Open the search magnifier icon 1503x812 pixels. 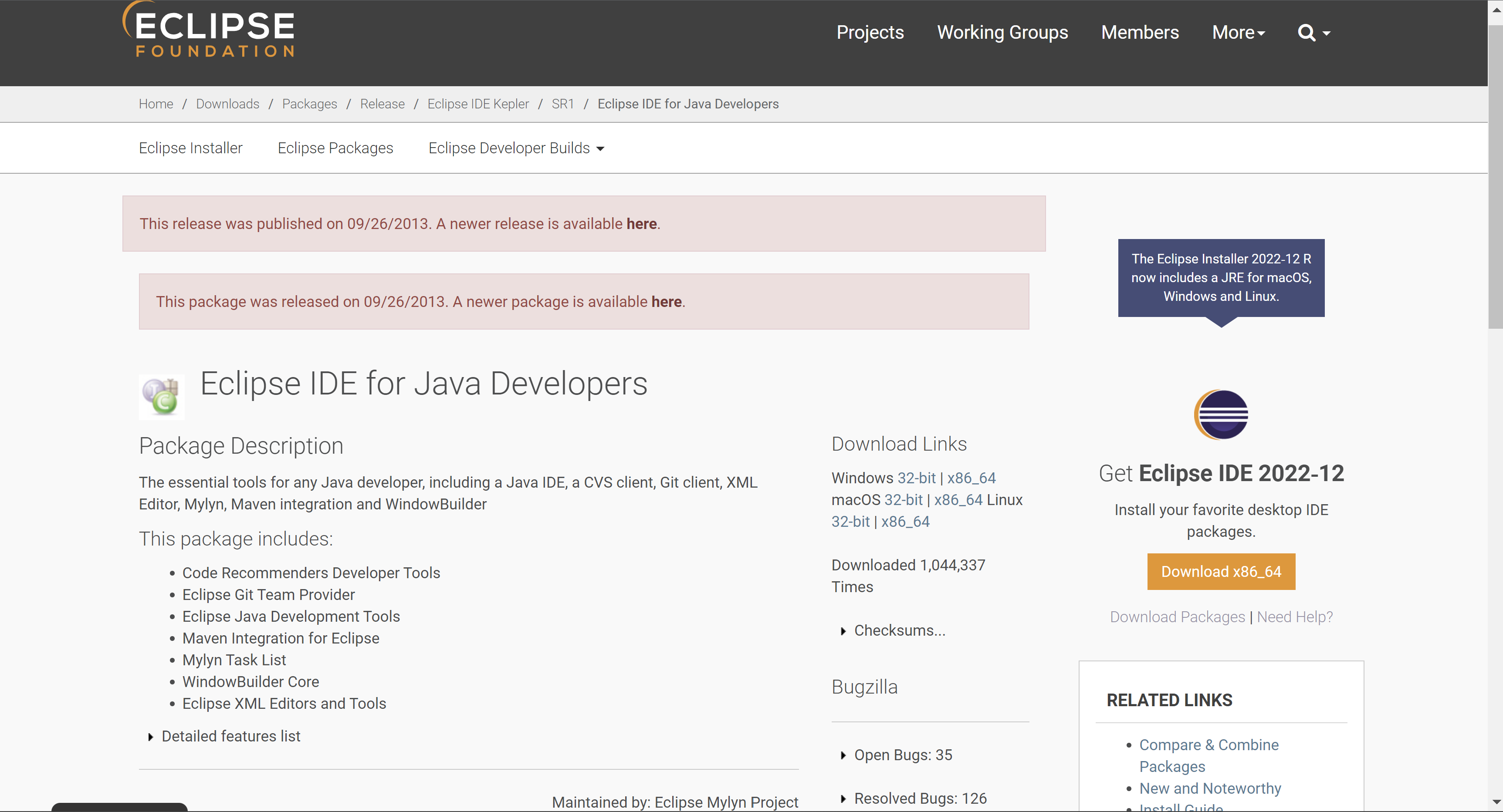click(1306, 33)
